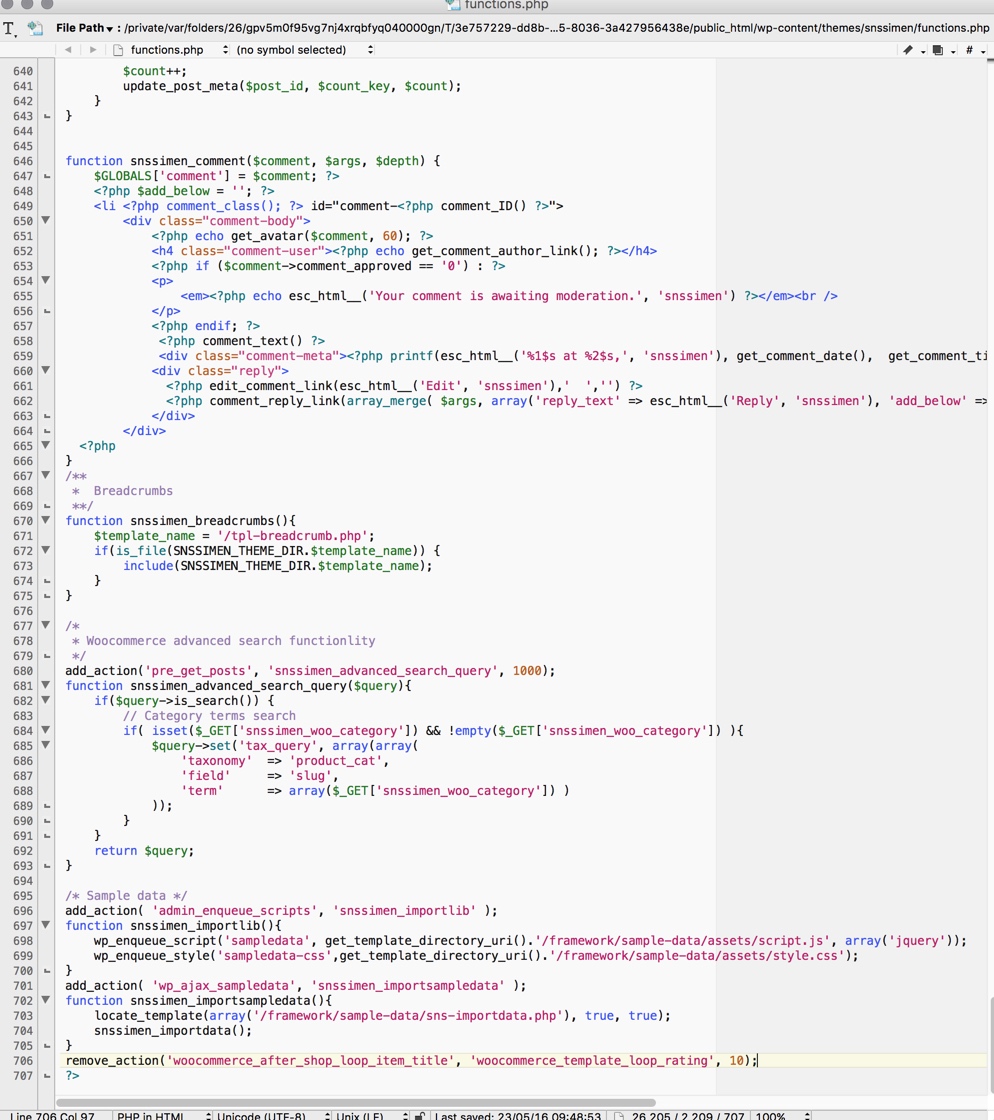The height and width of the screenshot is (1120, 994).
Task: Collapse the fold triangle at line 697 importlib function
Action: click(x=46, y=926)
